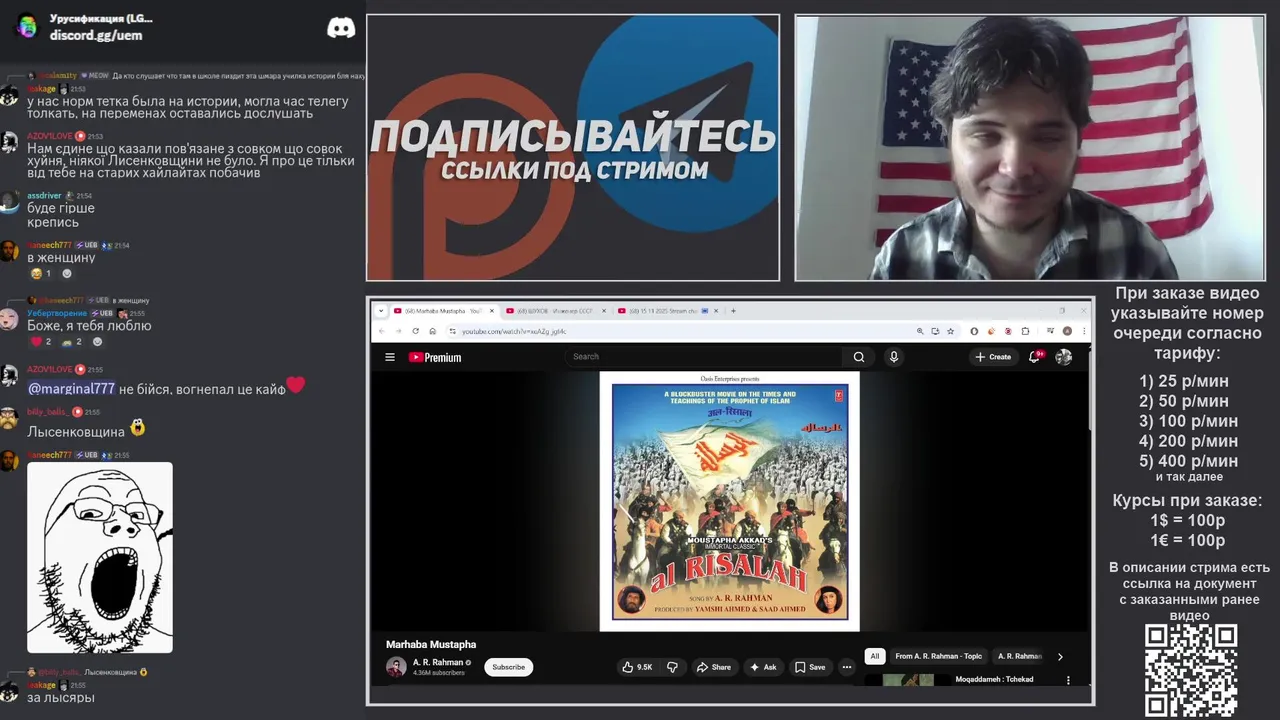
Task: Click '4.36M subscribers' count text
Action: [439, 673]
